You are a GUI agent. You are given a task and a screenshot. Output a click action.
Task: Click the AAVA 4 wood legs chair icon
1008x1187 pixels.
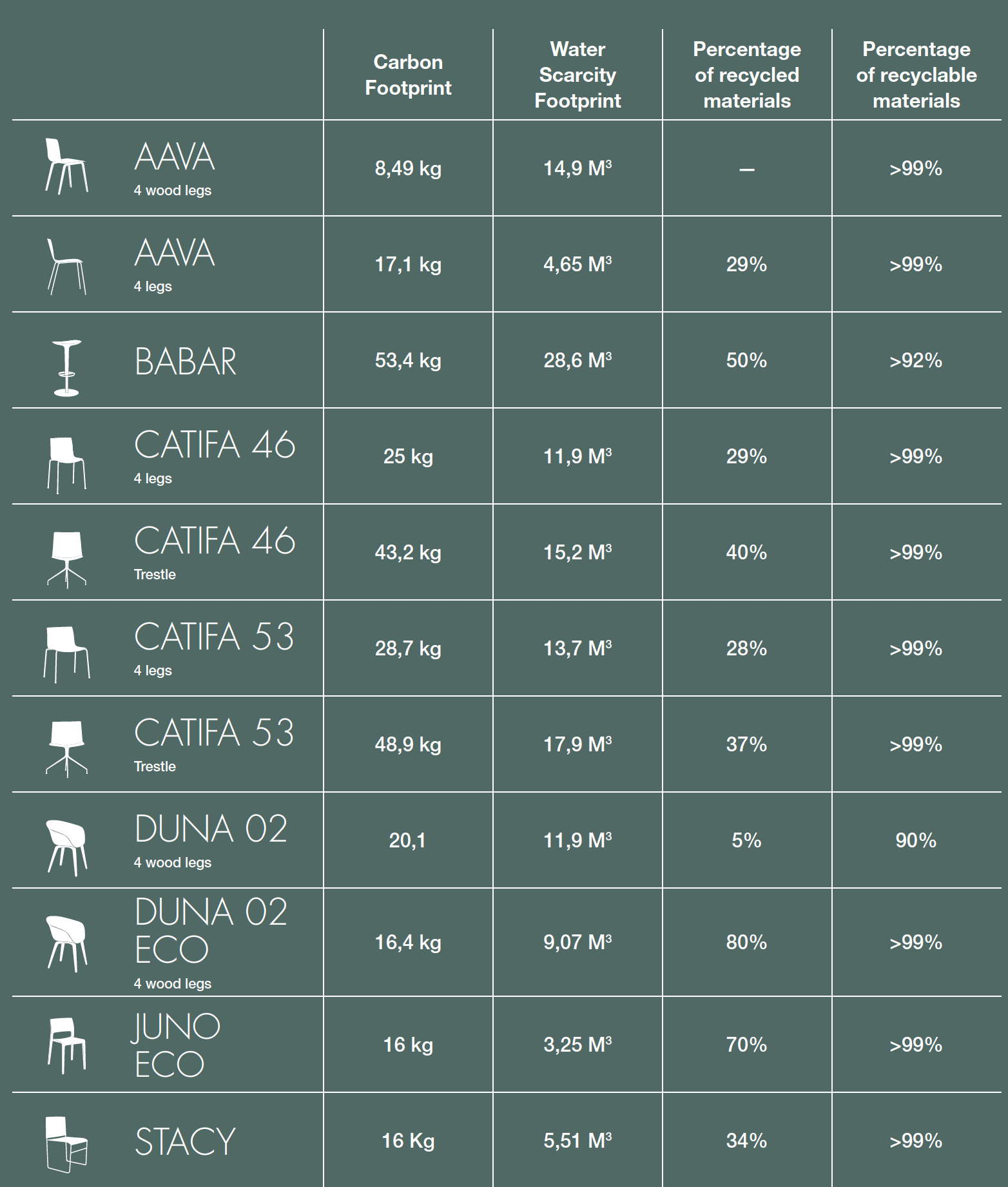click(66, 166)
